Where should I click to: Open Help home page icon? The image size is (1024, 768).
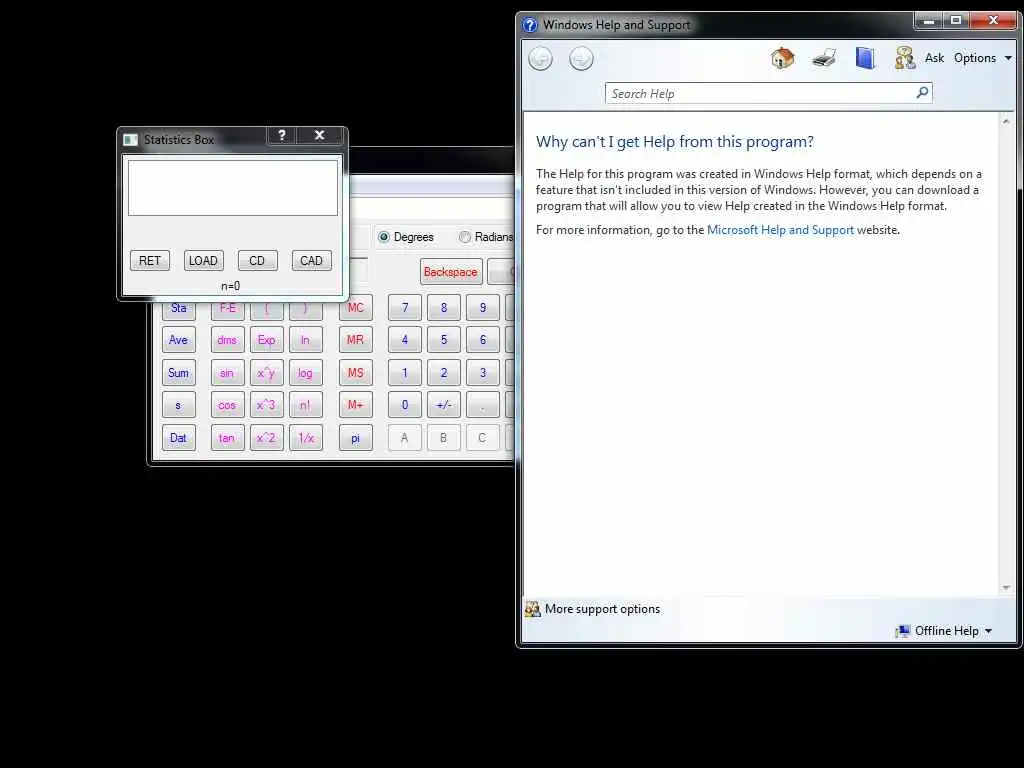(782, 58)
